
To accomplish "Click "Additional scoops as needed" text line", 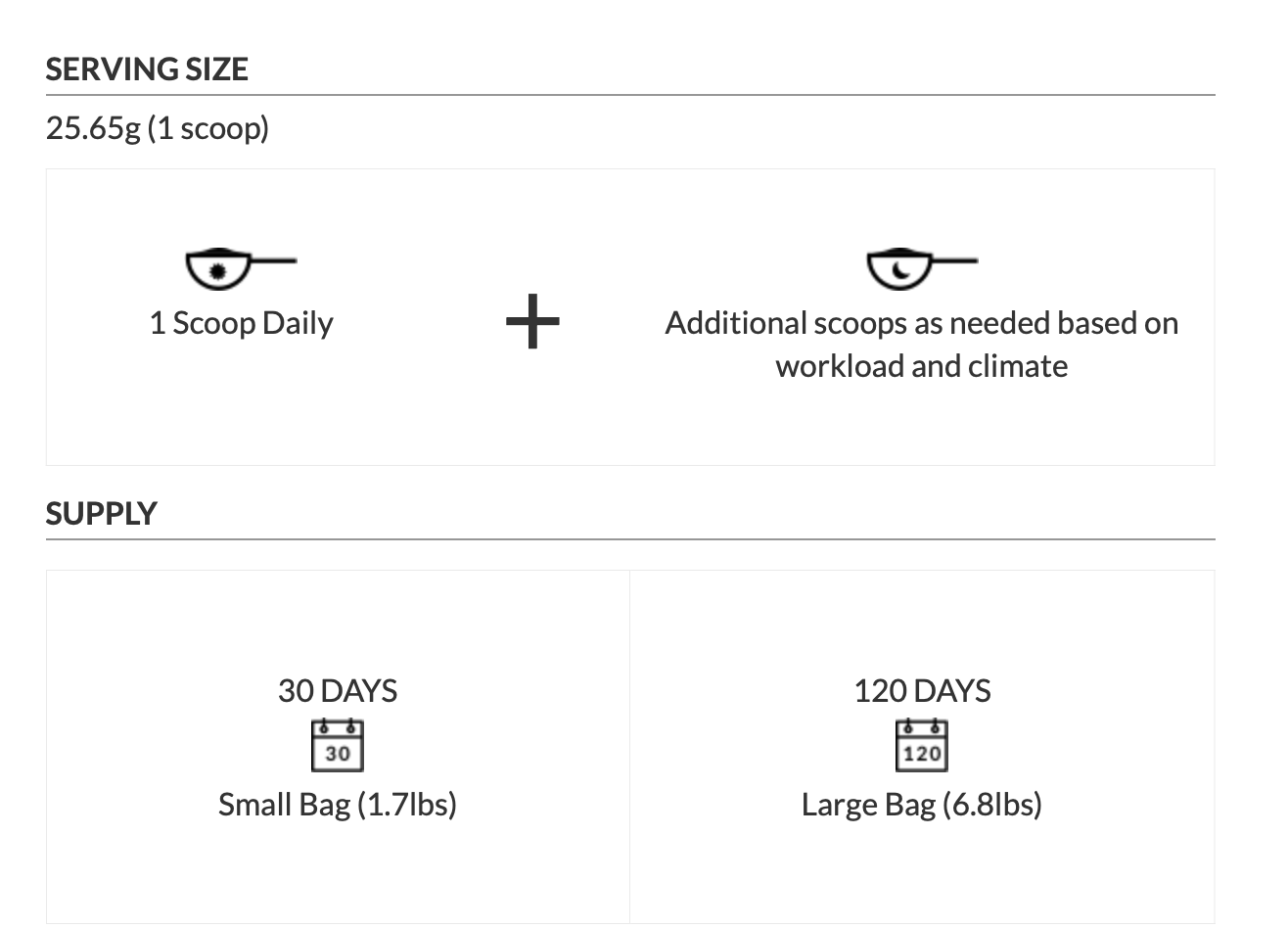I will point(921,324).
